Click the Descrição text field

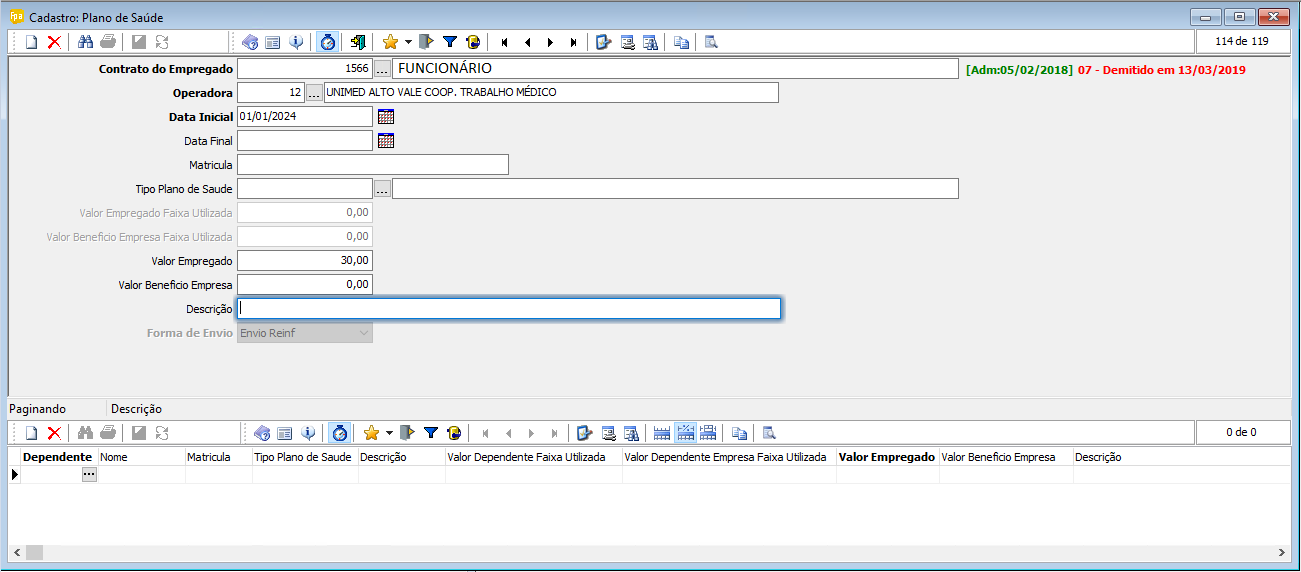point(509,309)
